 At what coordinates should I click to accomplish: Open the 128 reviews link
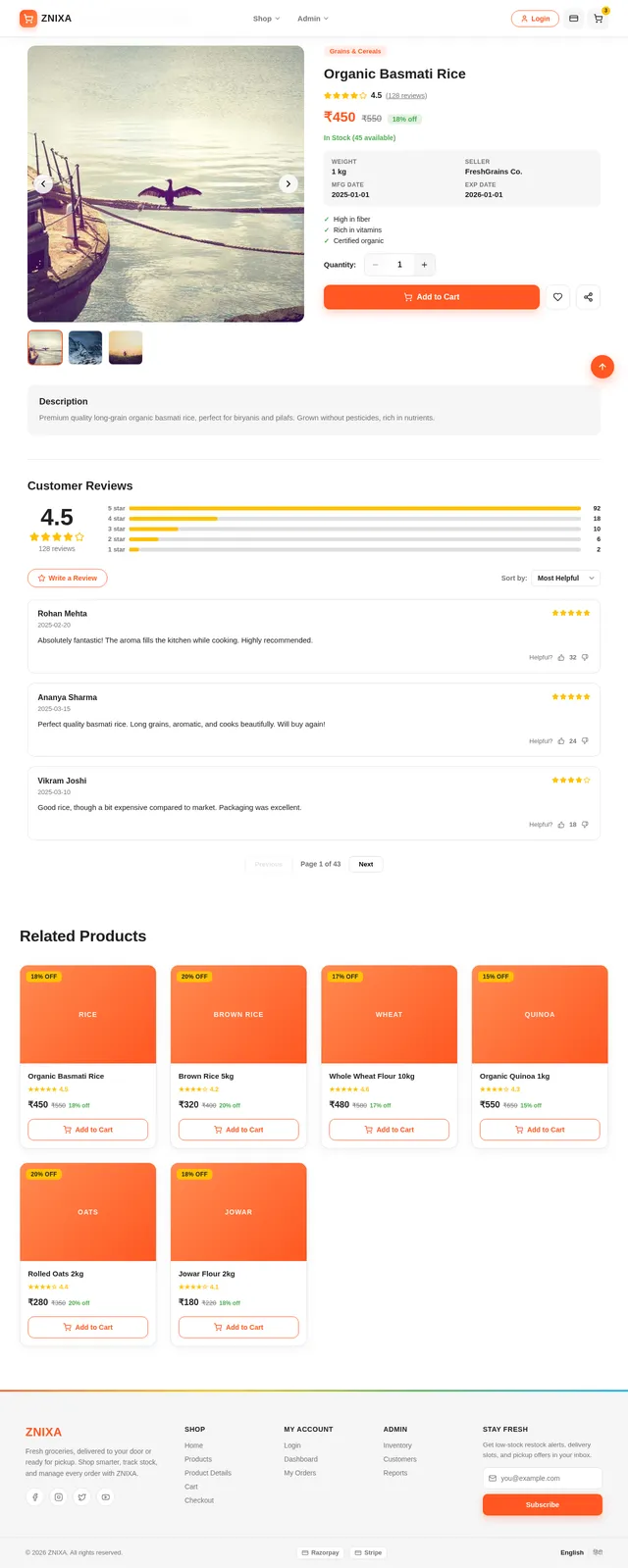click(x=406, y=96)
